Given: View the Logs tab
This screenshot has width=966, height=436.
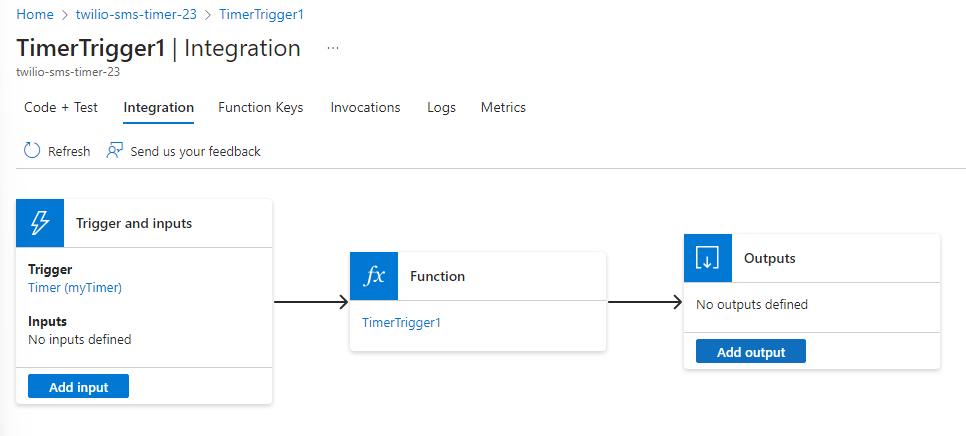Looking at the screenshot, I should 441,107.
